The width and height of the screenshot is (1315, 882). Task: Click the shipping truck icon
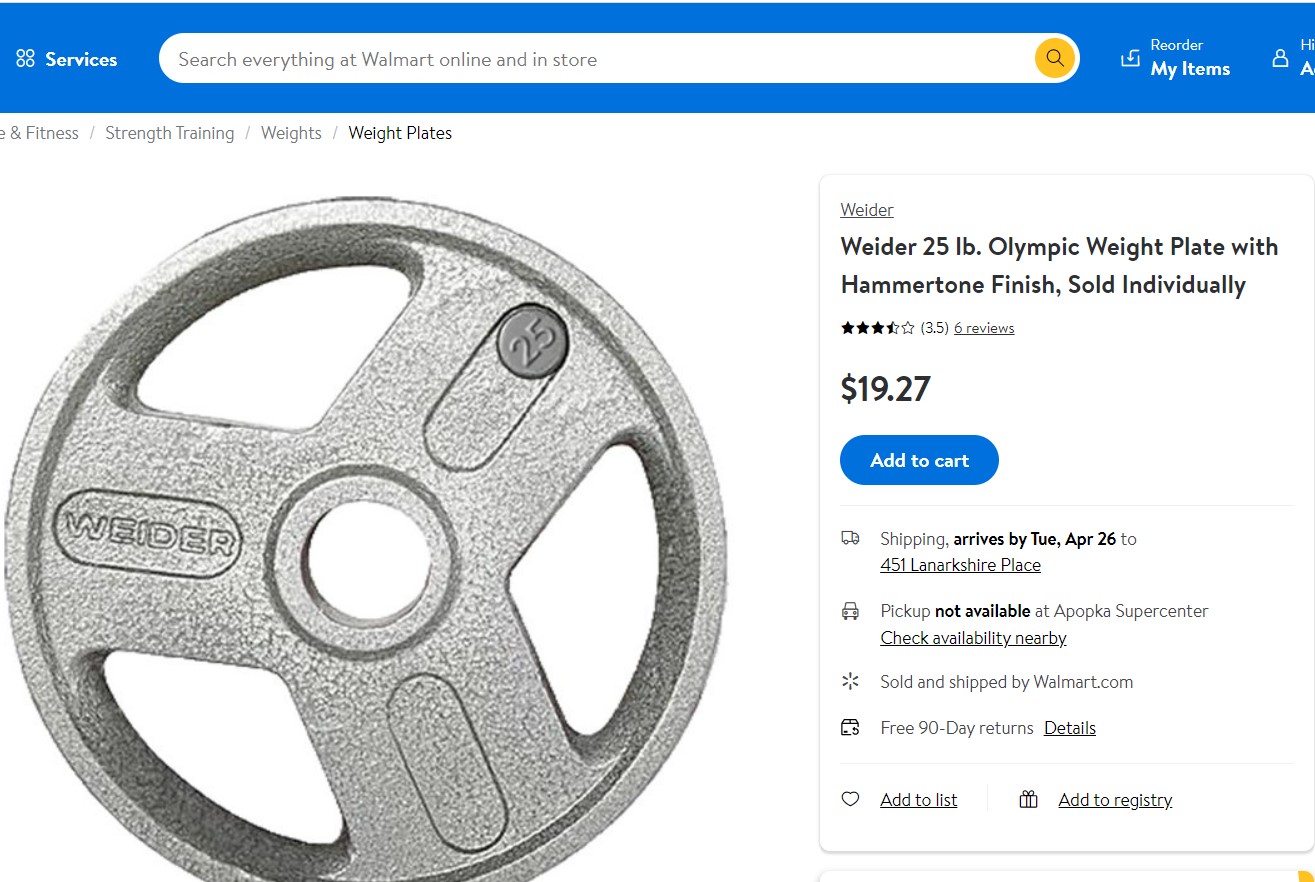point(850,538)
